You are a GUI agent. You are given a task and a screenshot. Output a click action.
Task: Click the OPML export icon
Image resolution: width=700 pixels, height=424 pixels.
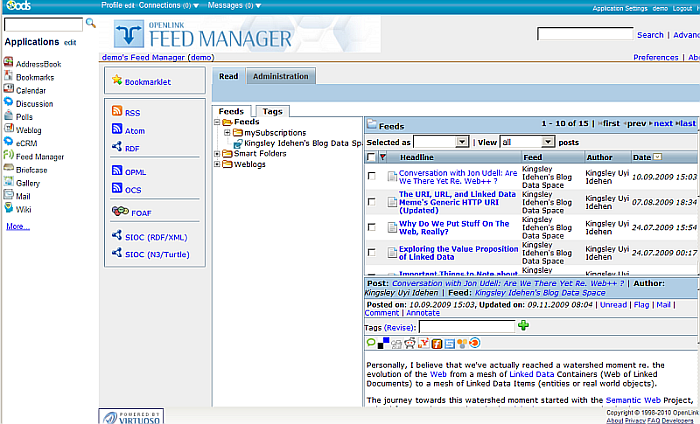[x=117, y=172]
